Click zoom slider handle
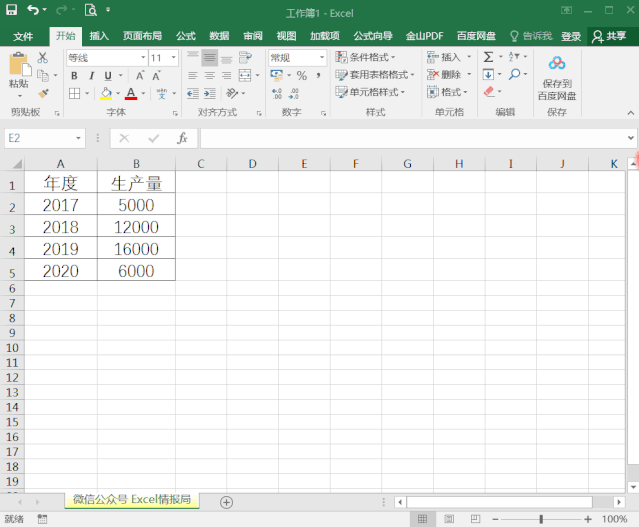This screenshot has width=639, height=527. click(541, 519)
